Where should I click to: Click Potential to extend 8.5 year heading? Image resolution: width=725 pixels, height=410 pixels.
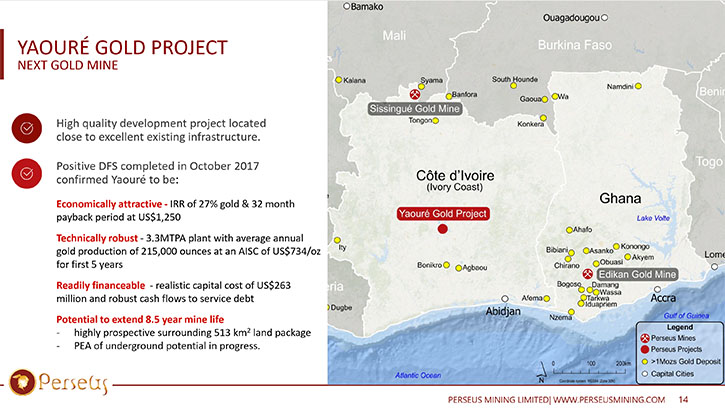coord(140,319)
